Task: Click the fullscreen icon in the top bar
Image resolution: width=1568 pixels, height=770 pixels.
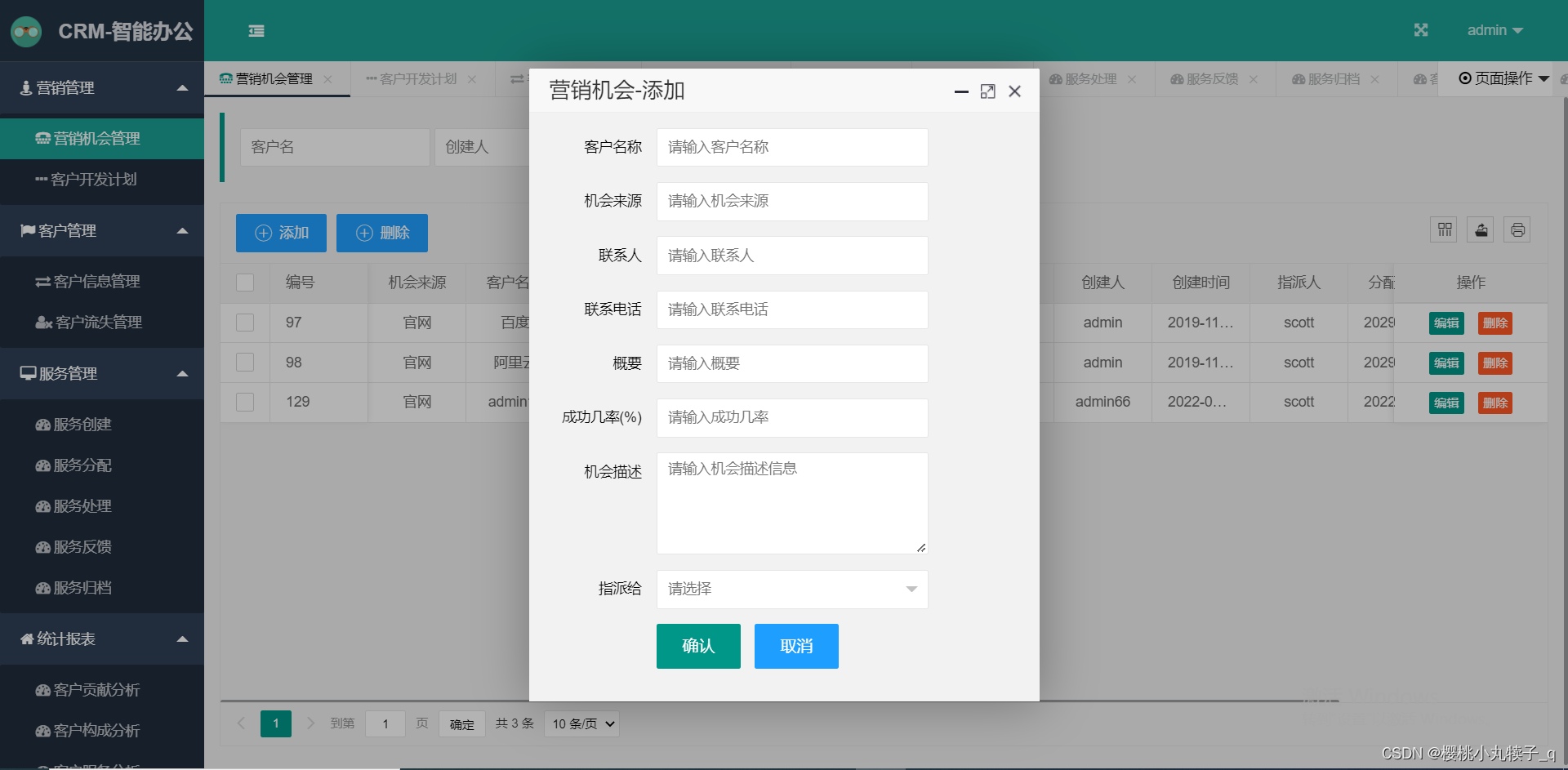Action: click(1421, 29)
